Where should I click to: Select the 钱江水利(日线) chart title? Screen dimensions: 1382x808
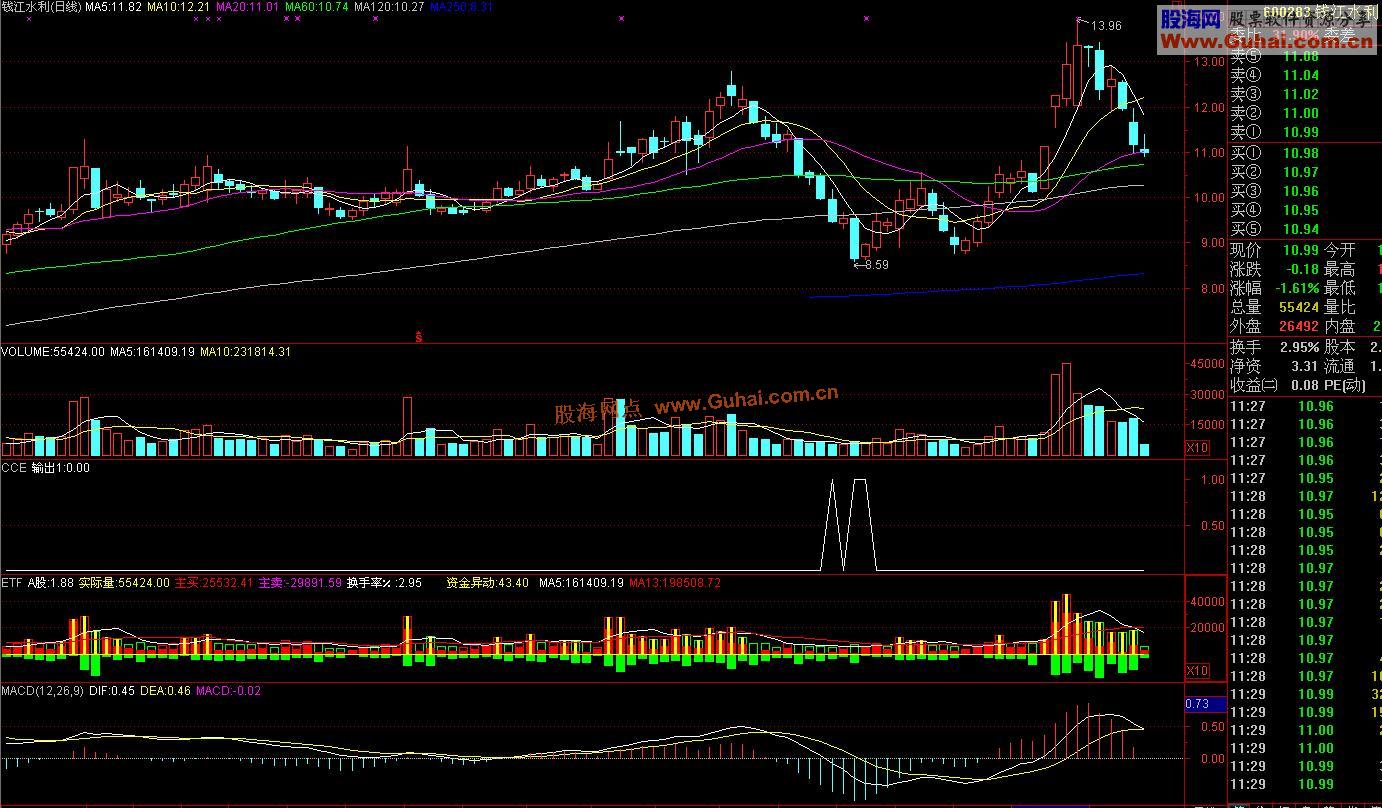(40, 7)
